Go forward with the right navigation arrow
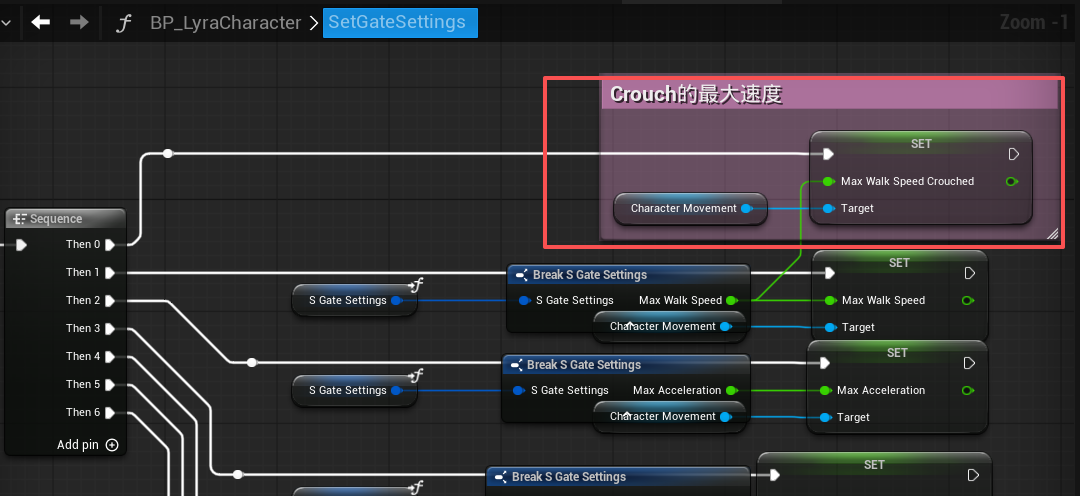Image resolution: width=1080 pixels, height=496 pixels. click(79, 23)
